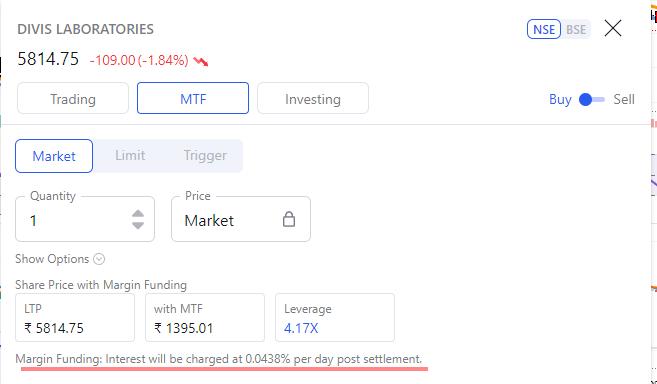
Task: Switch to Trading tab
Action: [x=73, y=99]
